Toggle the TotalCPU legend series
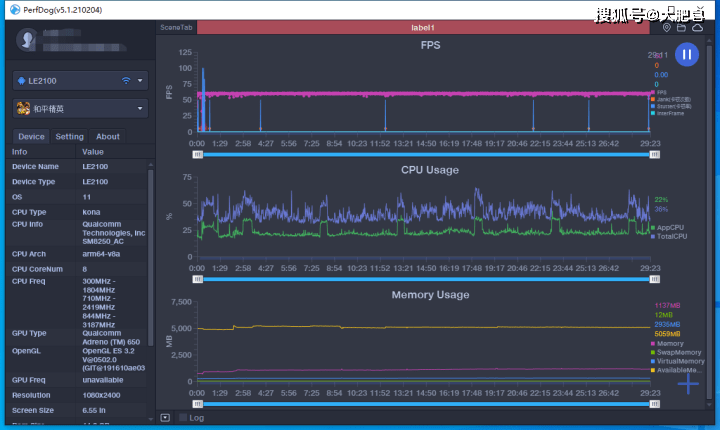Image resolution: width=720 pixels, height=430 pixels. click(669, 236)
